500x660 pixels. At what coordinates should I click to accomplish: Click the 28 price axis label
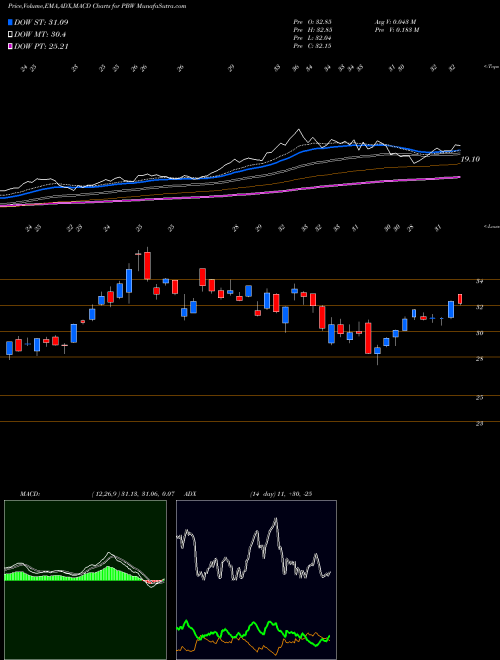479,359
